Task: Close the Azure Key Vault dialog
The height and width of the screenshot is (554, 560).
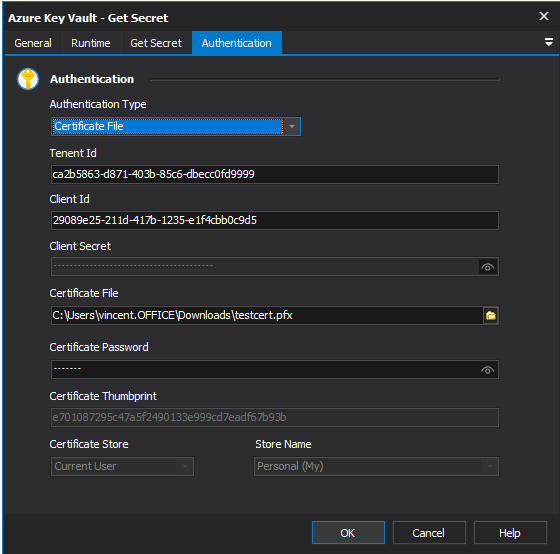Action: [544, 16]
